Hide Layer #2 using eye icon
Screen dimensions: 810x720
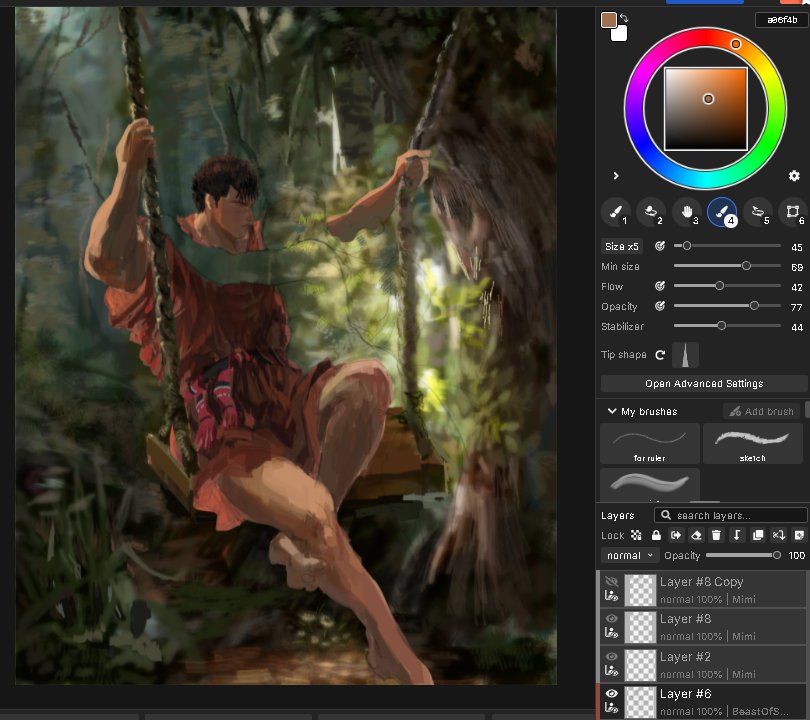click(x=612, y=656)
